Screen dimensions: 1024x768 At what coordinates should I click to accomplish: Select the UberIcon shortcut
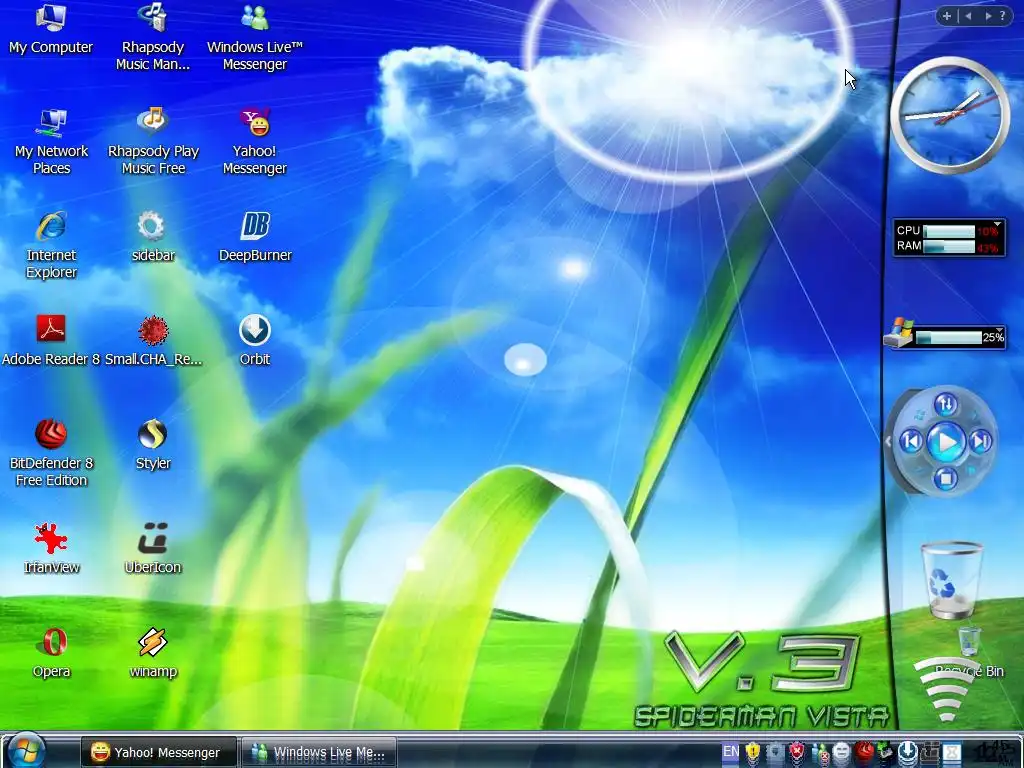coord(153,549)
